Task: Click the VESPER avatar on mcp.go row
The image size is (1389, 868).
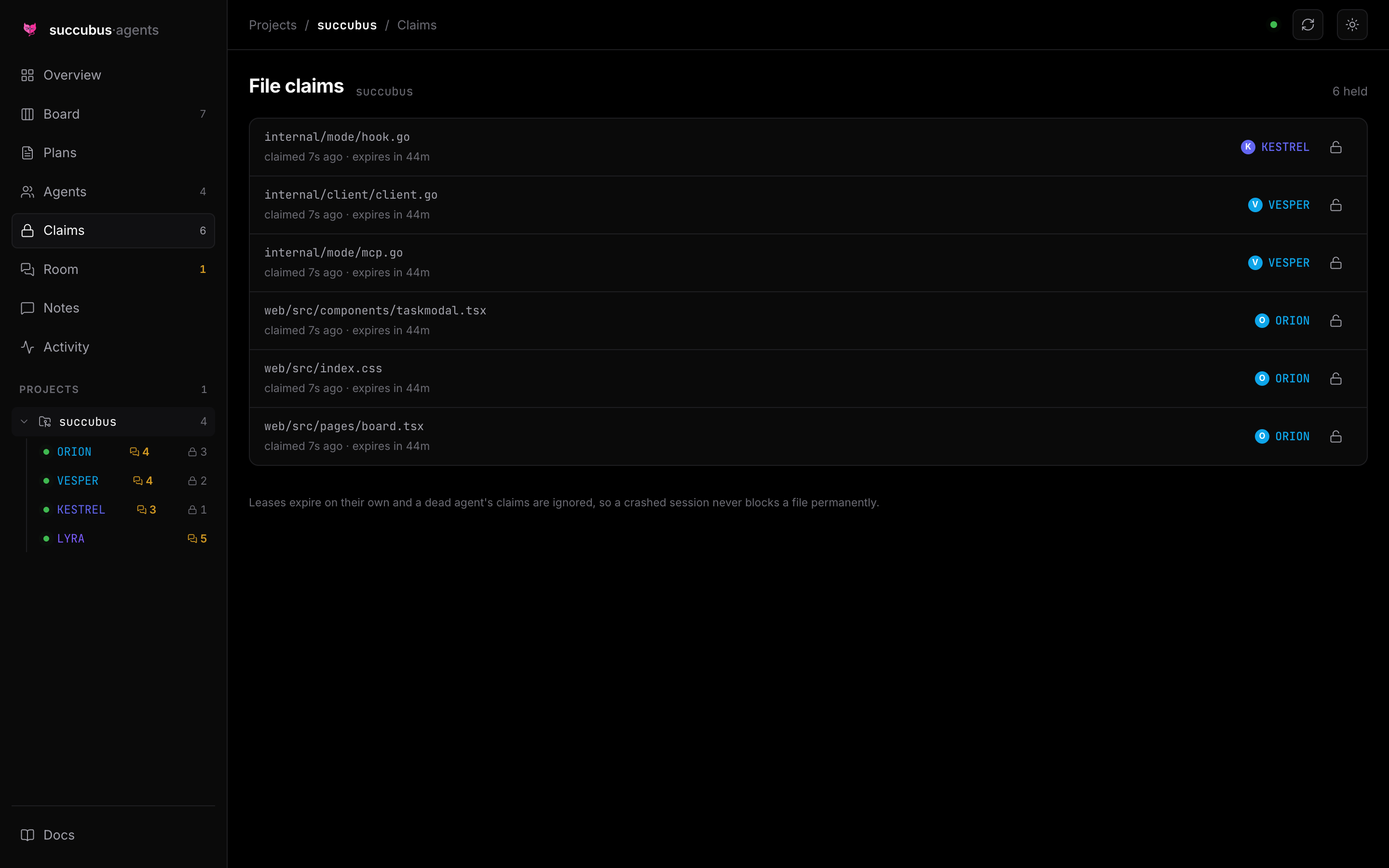Action: click(1255, 263)
